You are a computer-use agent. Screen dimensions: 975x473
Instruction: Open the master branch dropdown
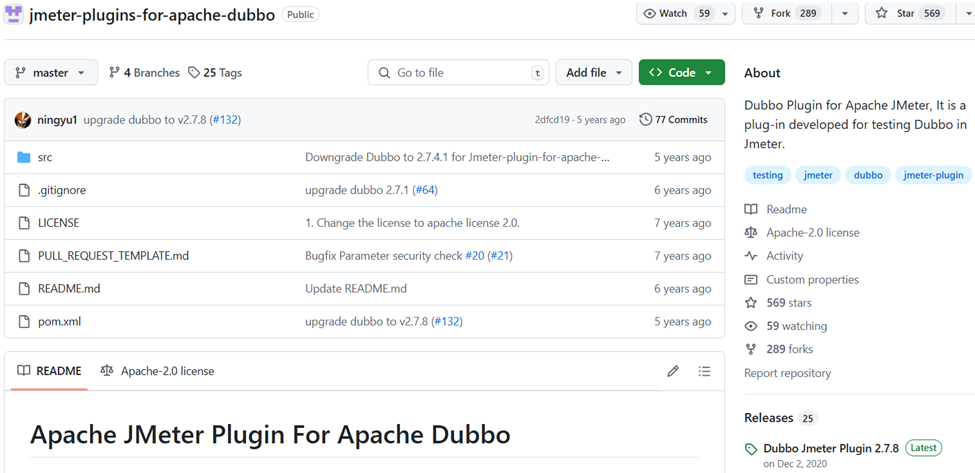[51, 73]
